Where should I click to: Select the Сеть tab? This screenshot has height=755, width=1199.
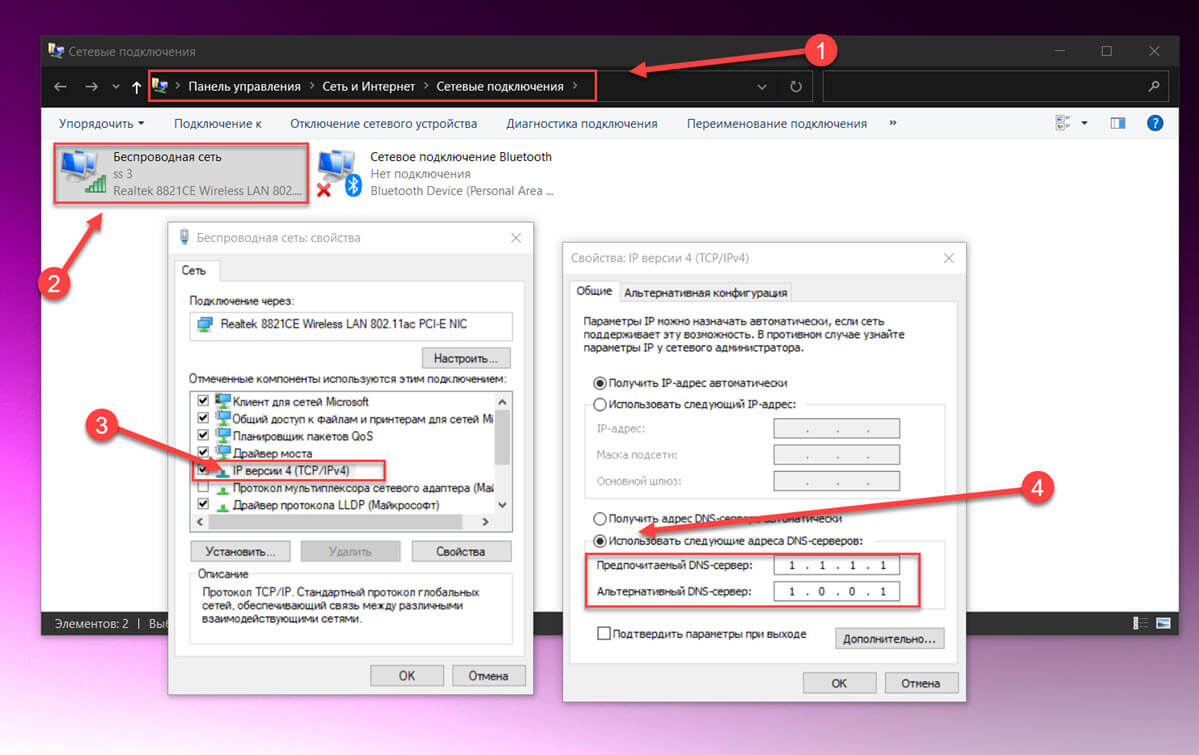[194, 271]
